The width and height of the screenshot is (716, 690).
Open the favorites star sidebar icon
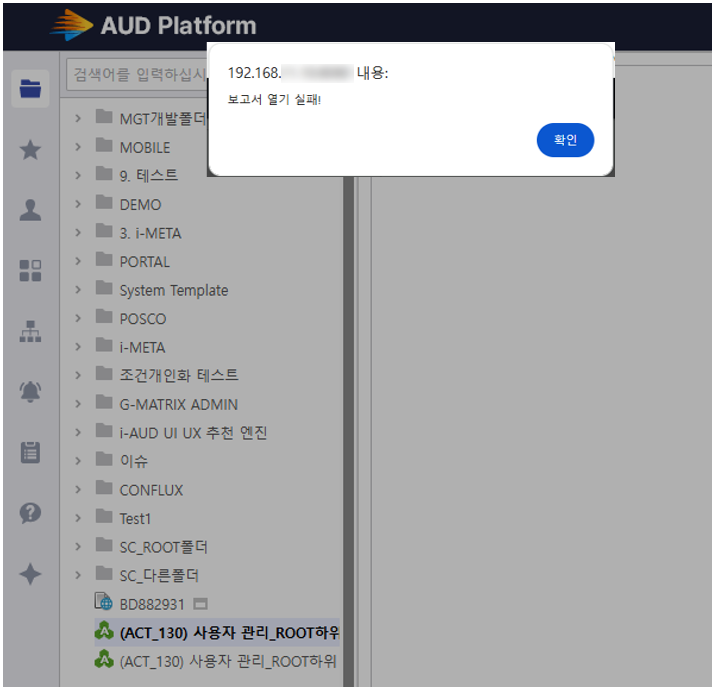click(x=30, y=150)
